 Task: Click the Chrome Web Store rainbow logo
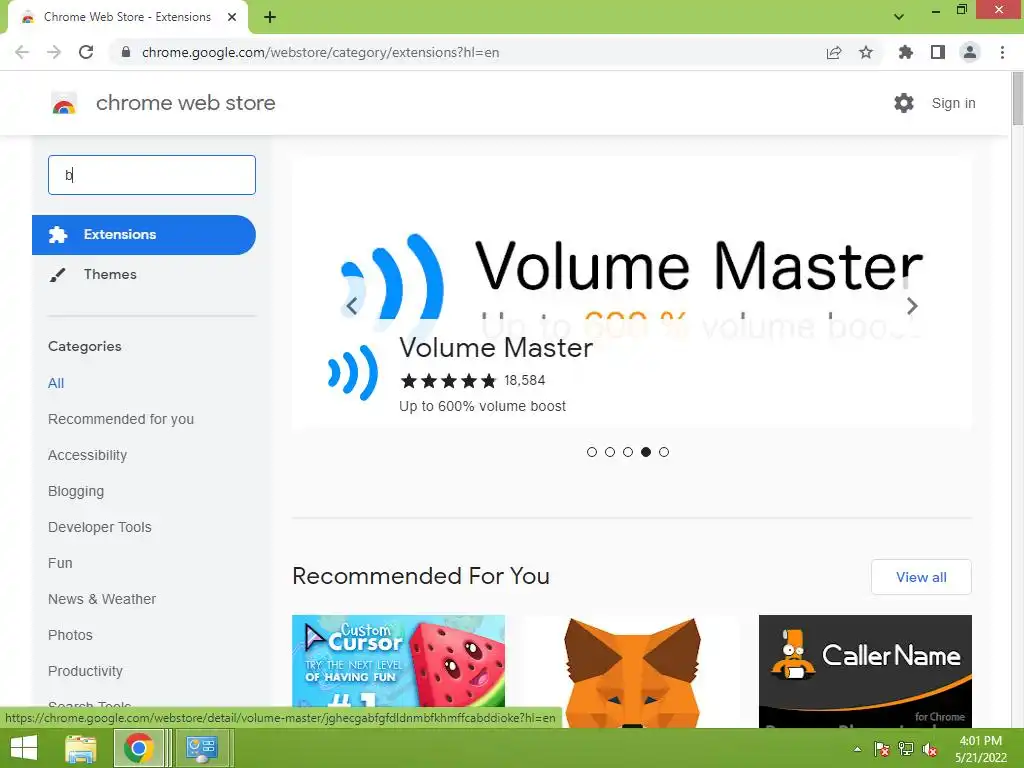[64, 103]
